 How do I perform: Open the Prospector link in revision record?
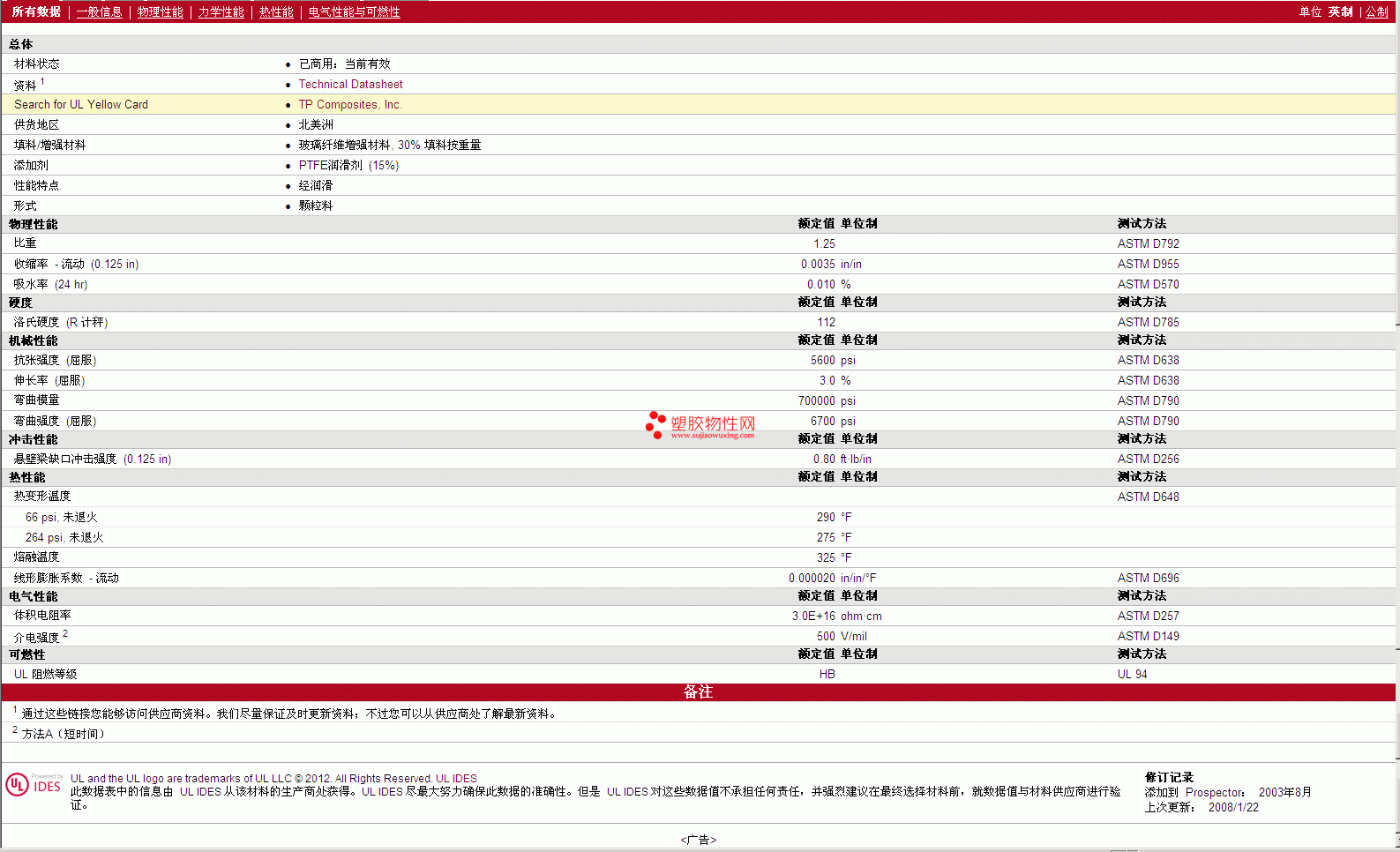[1214, 792]
